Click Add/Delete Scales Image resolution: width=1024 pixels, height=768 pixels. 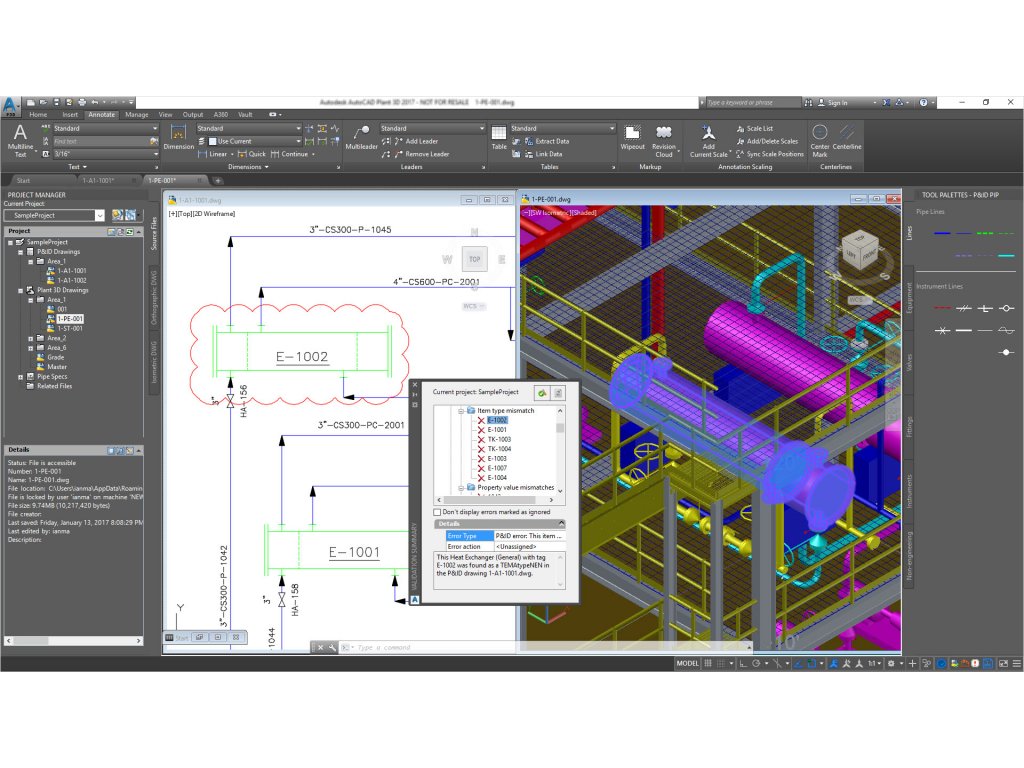tap(767, 141)
